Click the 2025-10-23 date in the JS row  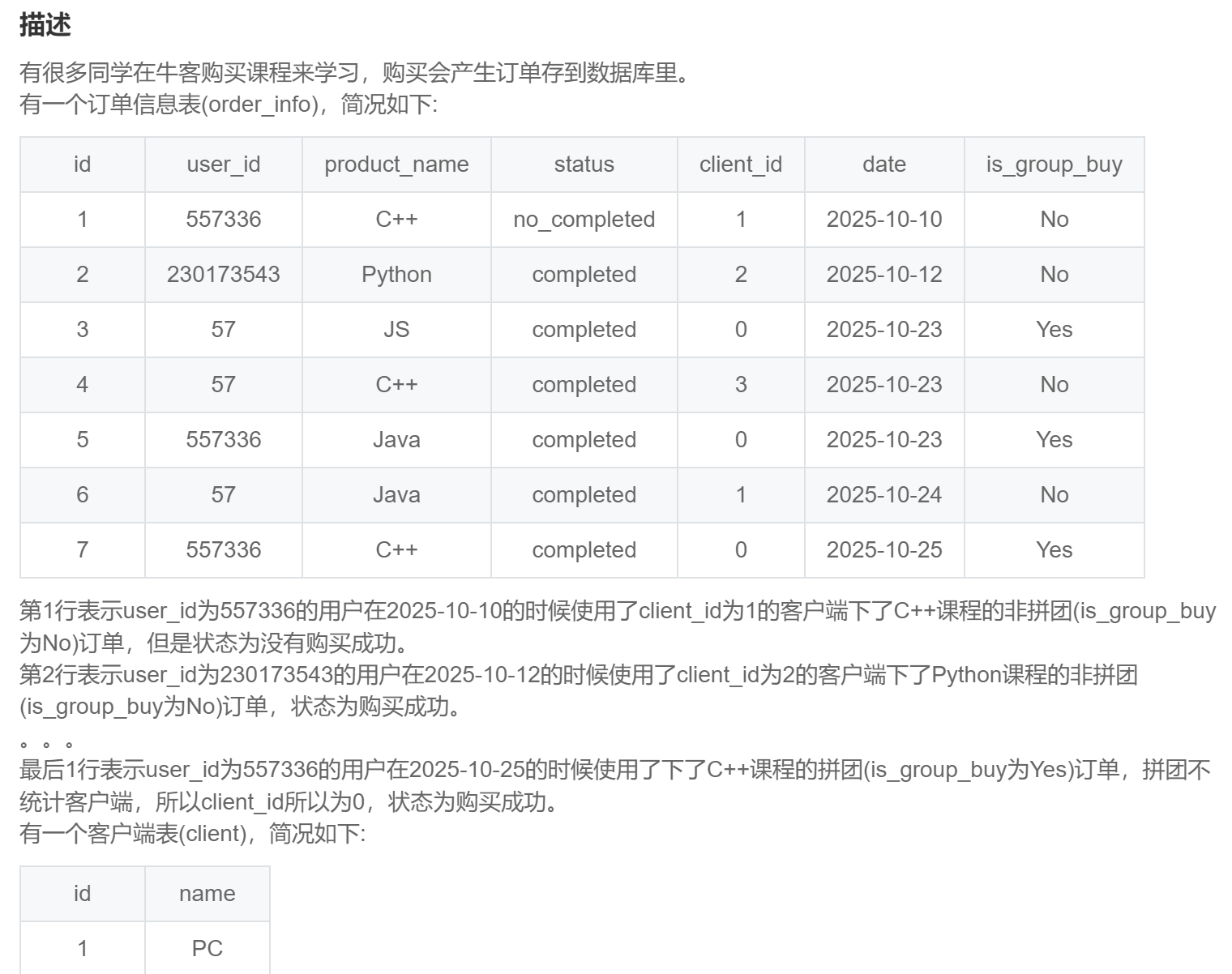884,330
